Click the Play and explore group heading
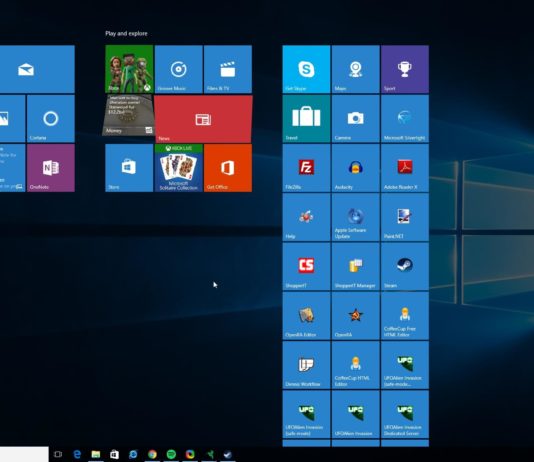Screen dimensions: 534x462 click(x=126, y=33)
